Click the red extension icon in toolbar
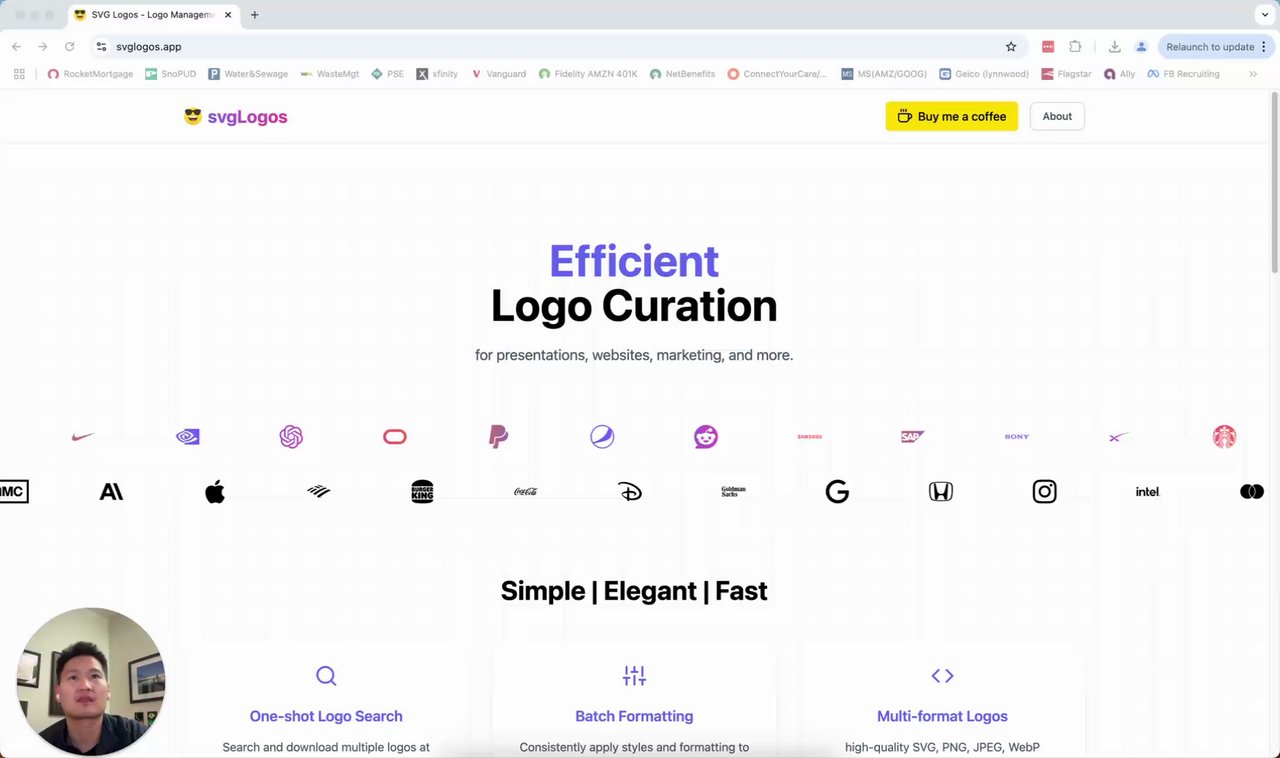Viewport: 1280px width, 758px height. tap(1048, 47)
